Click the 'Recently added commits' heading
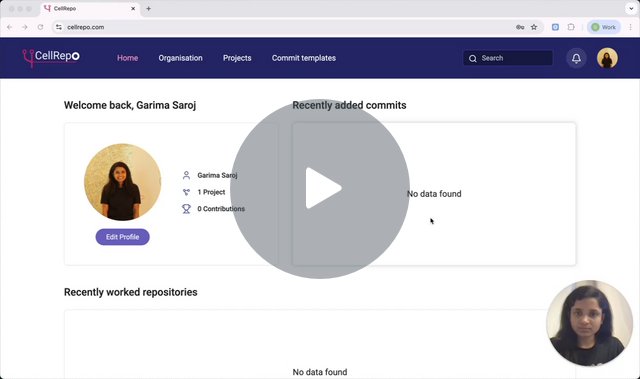The height and width of the screenshot is (379, 640). [x=349, y=105]
